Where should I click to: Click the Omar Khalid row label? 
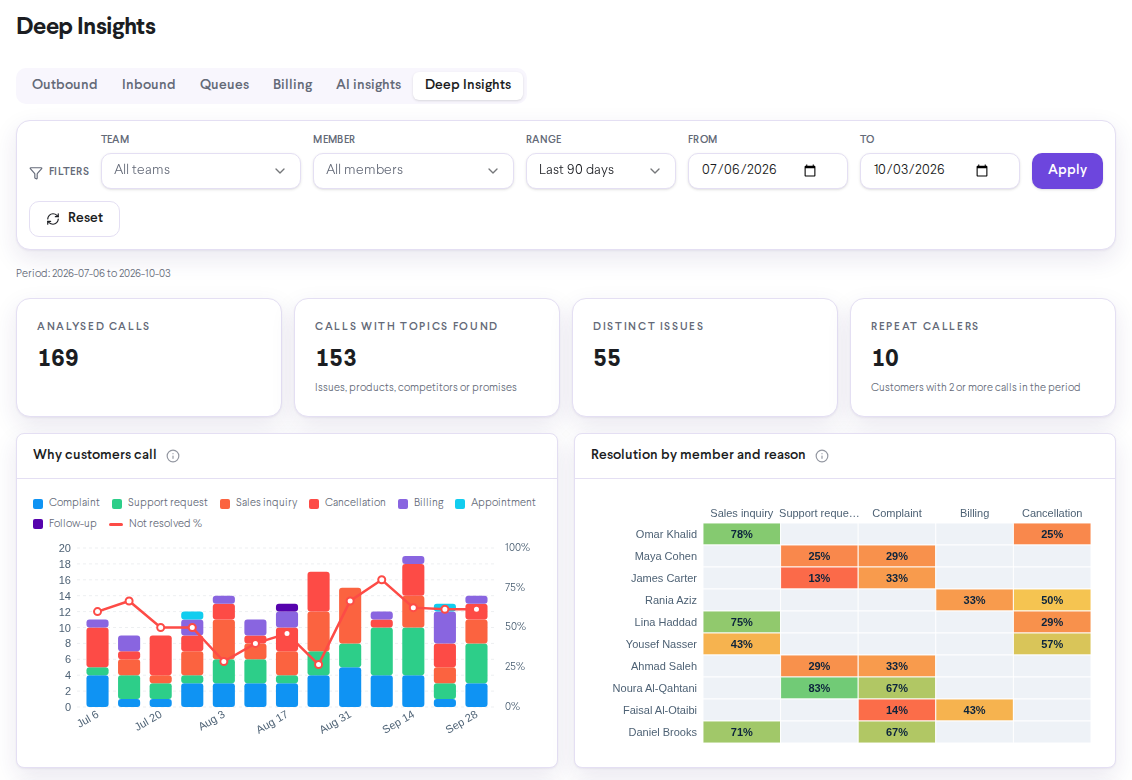coord(666,534)
